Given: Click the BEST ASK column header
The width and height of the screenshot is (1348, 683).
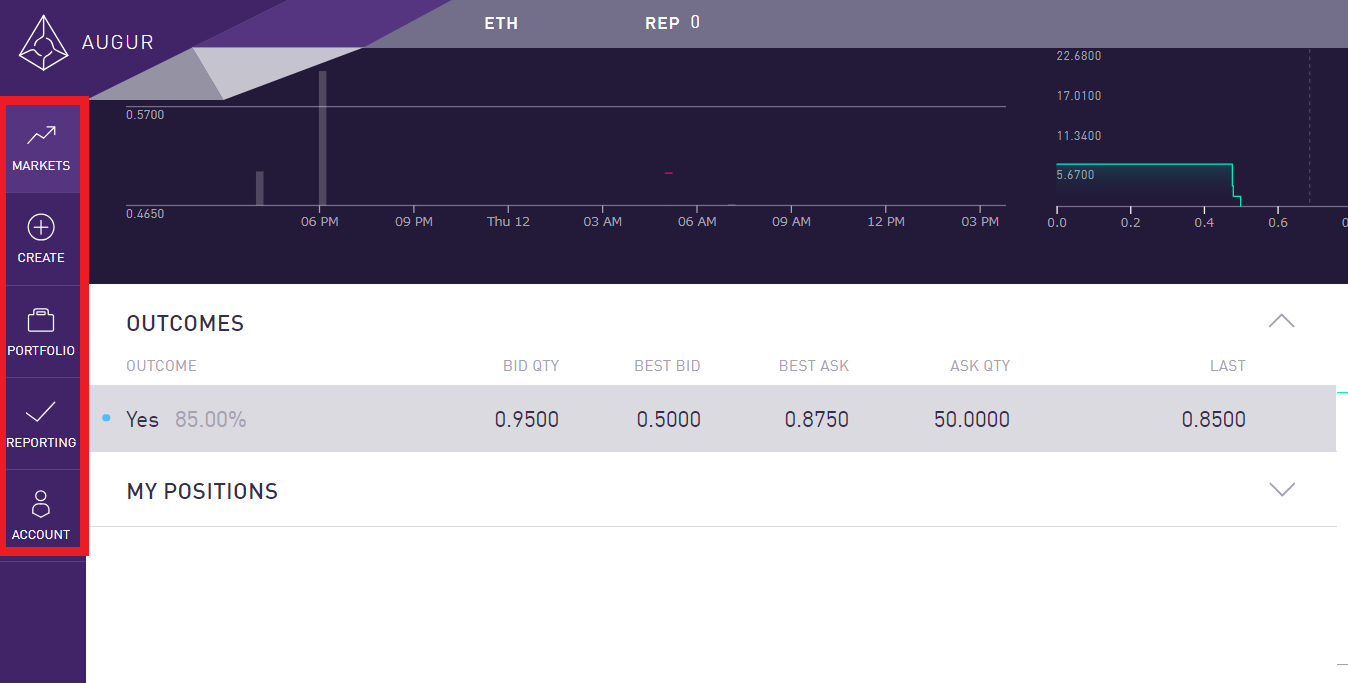Looking at the screenshot, I should (x=814, y=366).
